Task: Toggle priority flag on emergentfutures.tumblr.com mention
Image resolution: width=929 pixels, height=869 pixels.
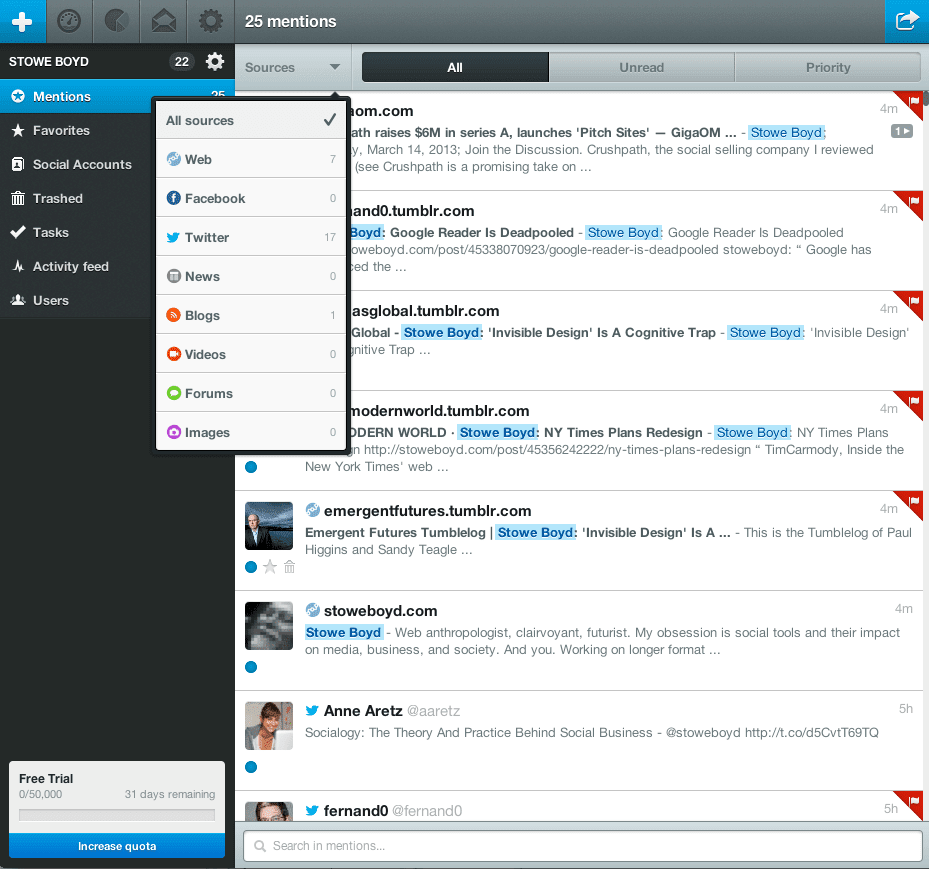Action: click(913, 503)
